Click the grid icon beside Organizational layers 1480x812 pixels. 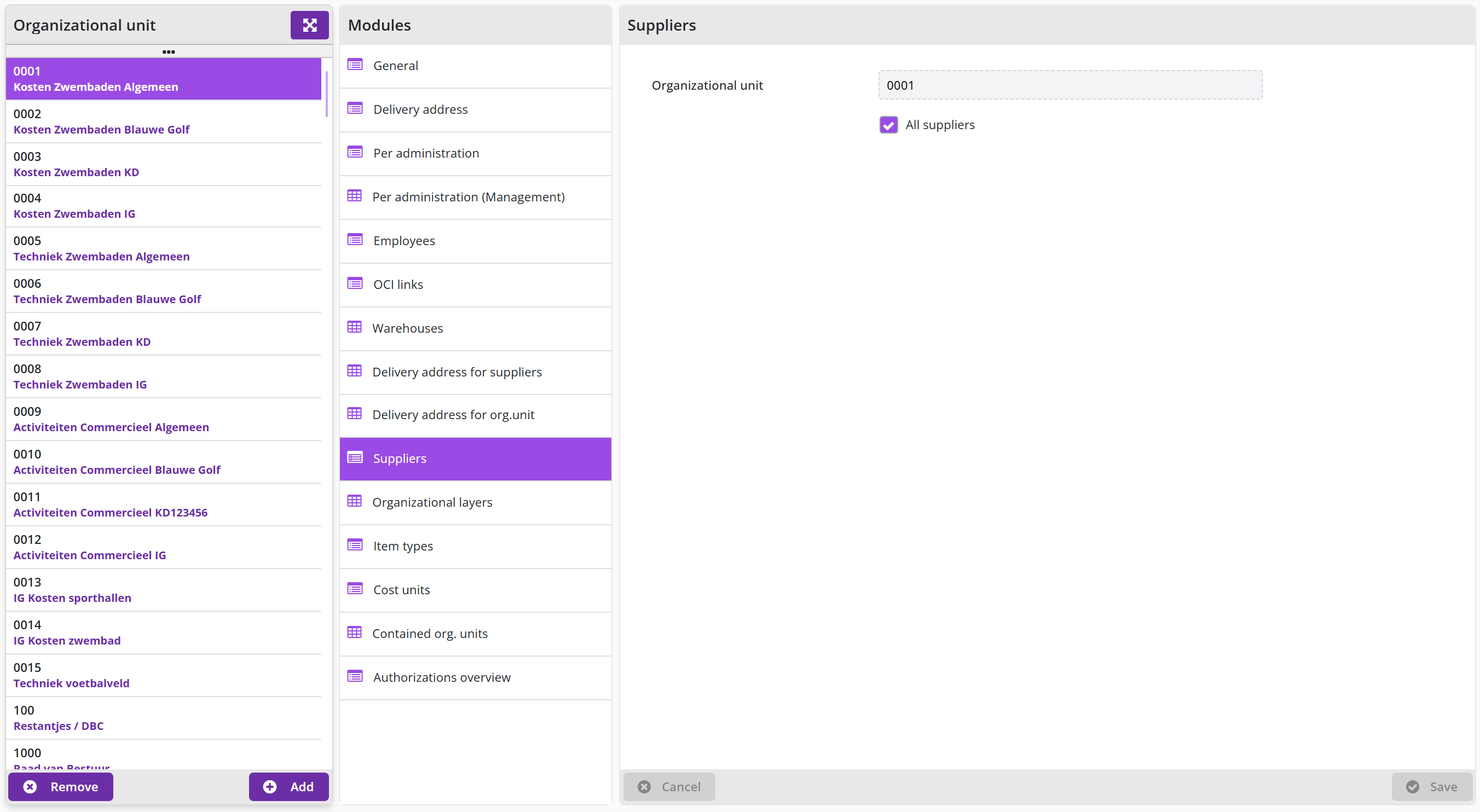[355, 501]
